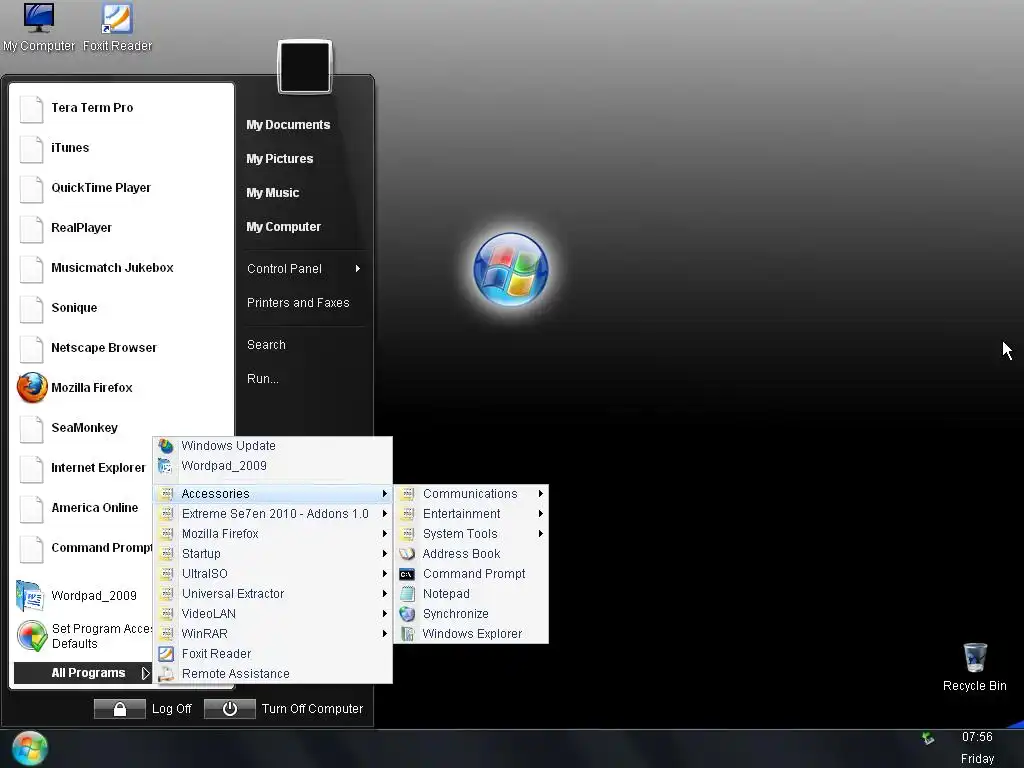Click the Communications folder icon

(x=408, y=494)
